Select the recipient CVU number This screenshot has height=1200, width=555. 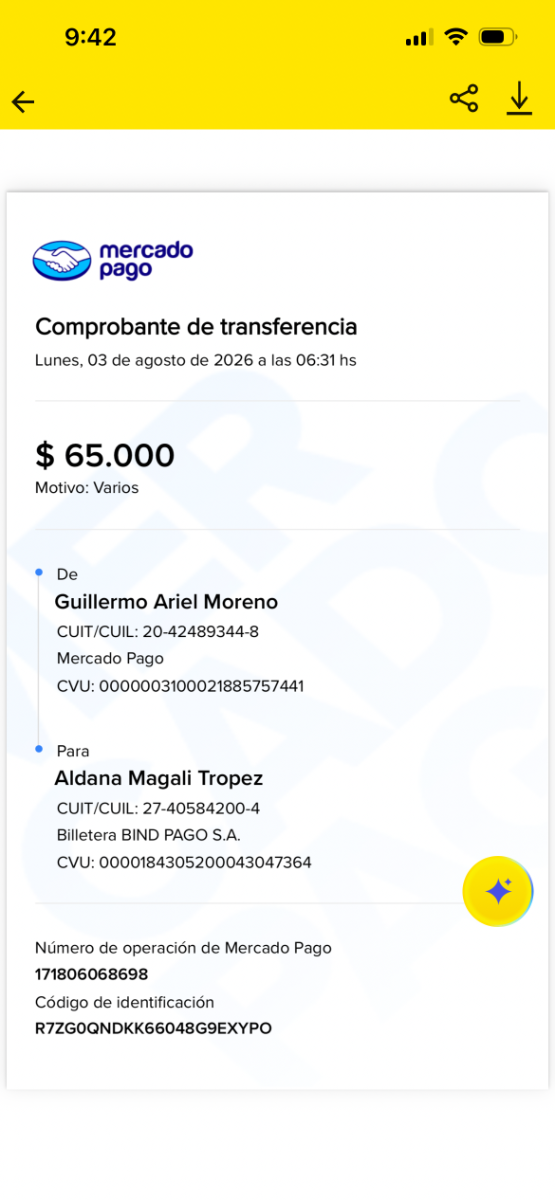tap(184, 862)
